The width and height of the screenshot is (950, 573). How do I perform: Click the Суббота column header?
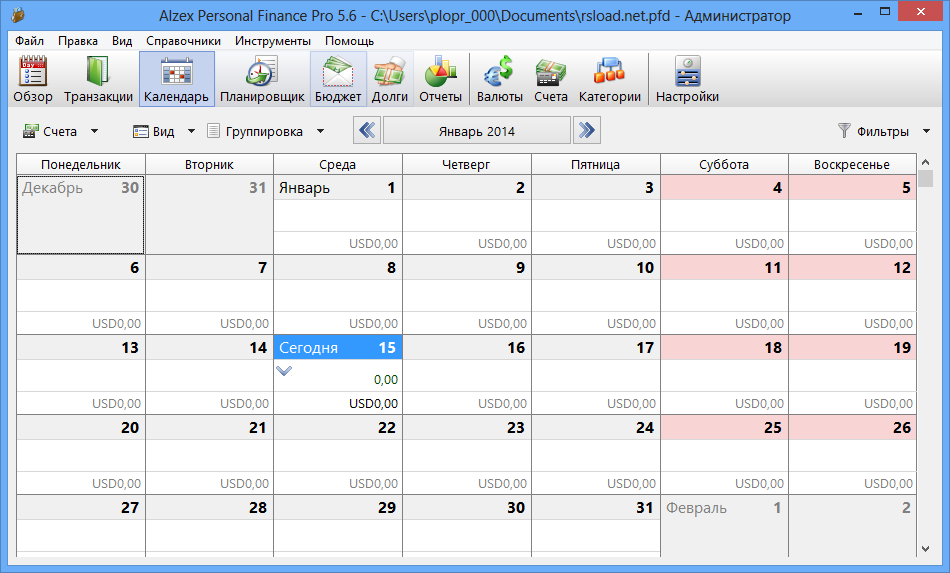click(x=724, y=164)
